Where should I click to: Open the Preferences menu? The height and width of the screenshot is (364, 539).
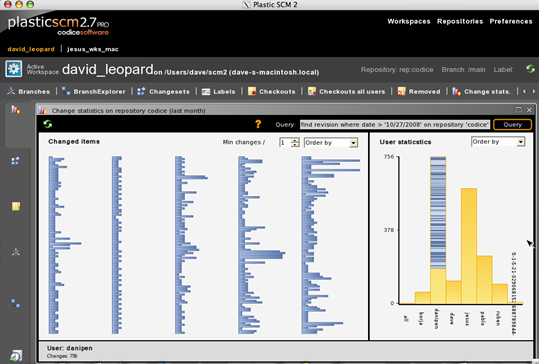click(x=511, y=21)
